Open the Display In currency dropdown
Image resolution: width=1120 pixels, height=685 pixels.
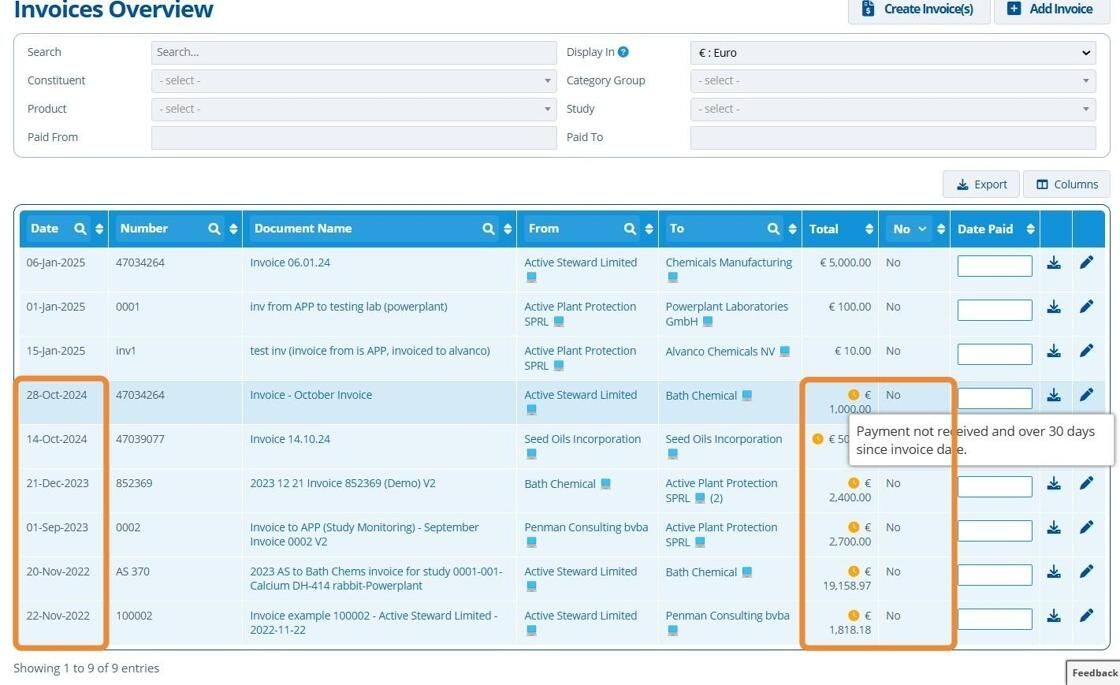point(893,53)
